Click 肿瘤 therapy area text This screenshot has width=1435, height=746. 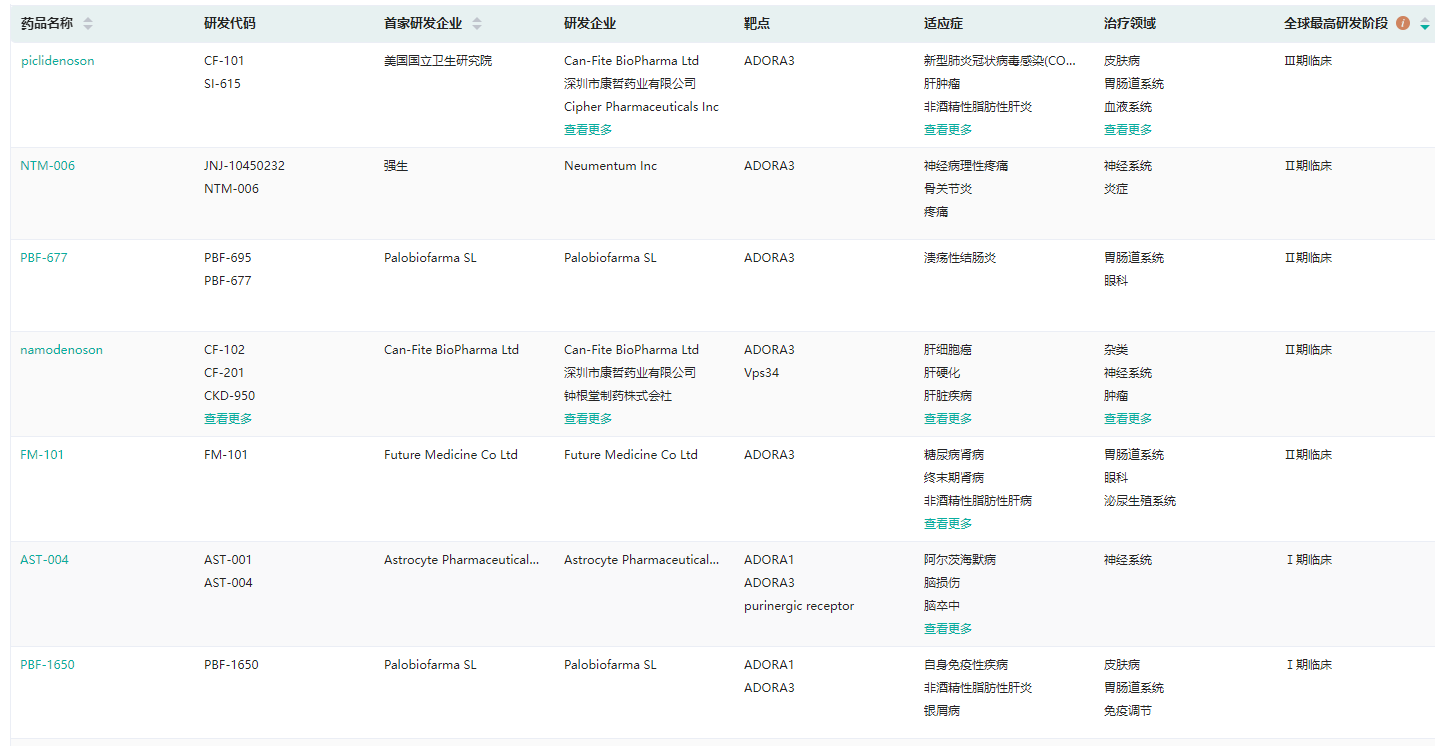tap(1116, 396)
